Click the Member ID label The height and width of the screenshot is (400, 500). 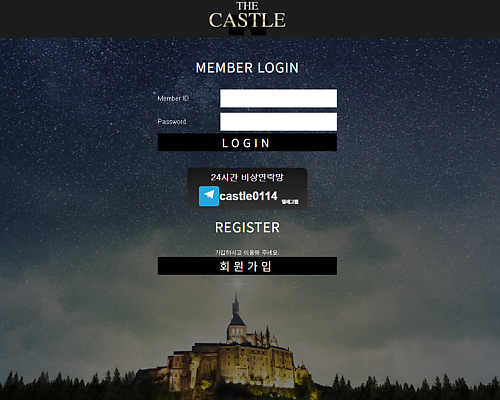173,98
